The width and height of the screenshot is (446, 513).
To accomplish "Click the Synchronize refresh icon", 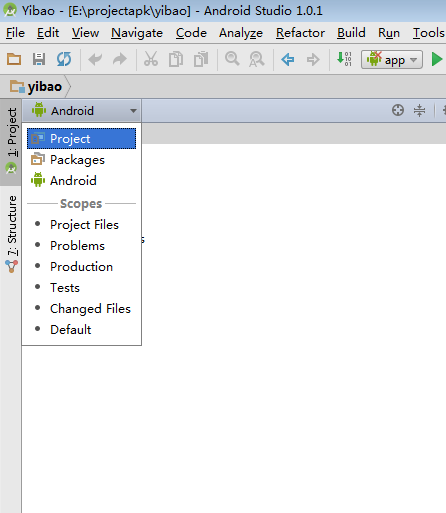I will point(64,59).
